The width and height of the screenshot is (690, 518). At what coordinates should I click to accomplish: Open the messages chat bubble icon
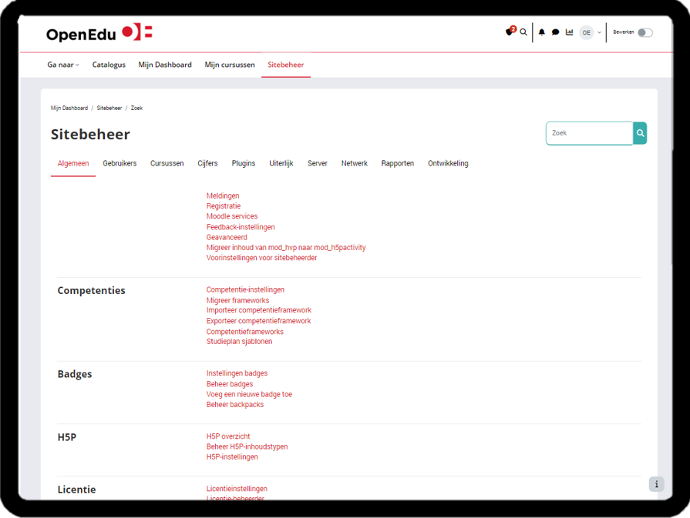click(555, 32)
